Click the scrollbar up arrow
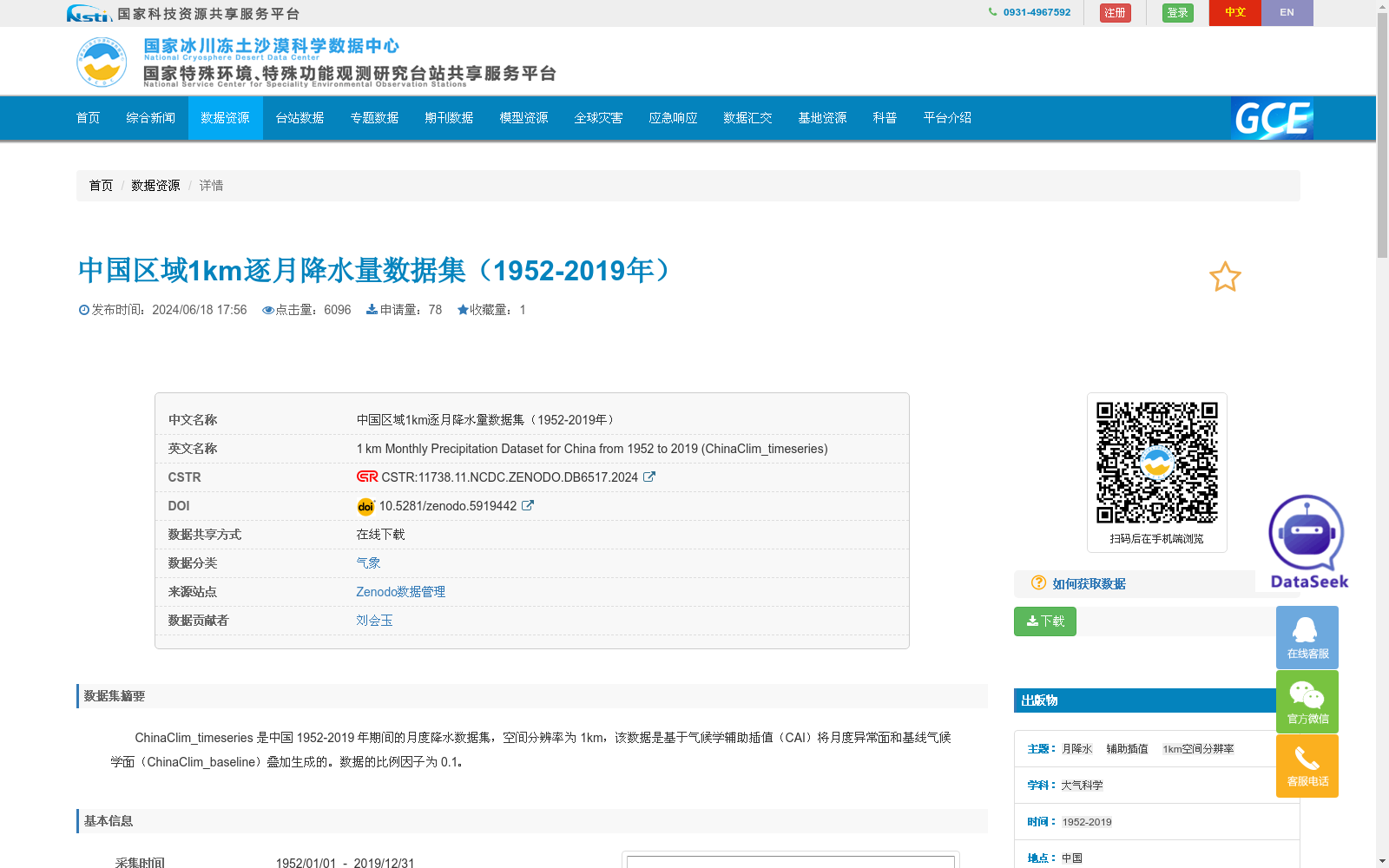The height and width of the screenshot is (868, 1389). coord(1382,6)
